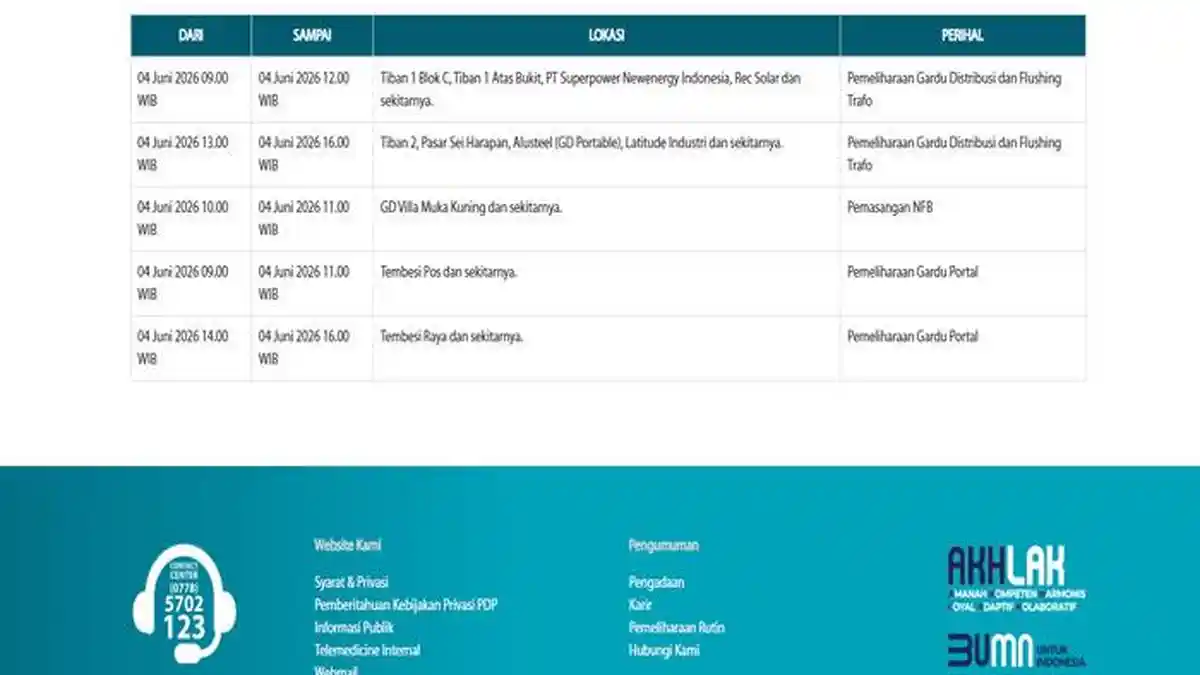
Task: Select the Tembesi Raya dan sekitarnya cell
Action: [607, 348]
